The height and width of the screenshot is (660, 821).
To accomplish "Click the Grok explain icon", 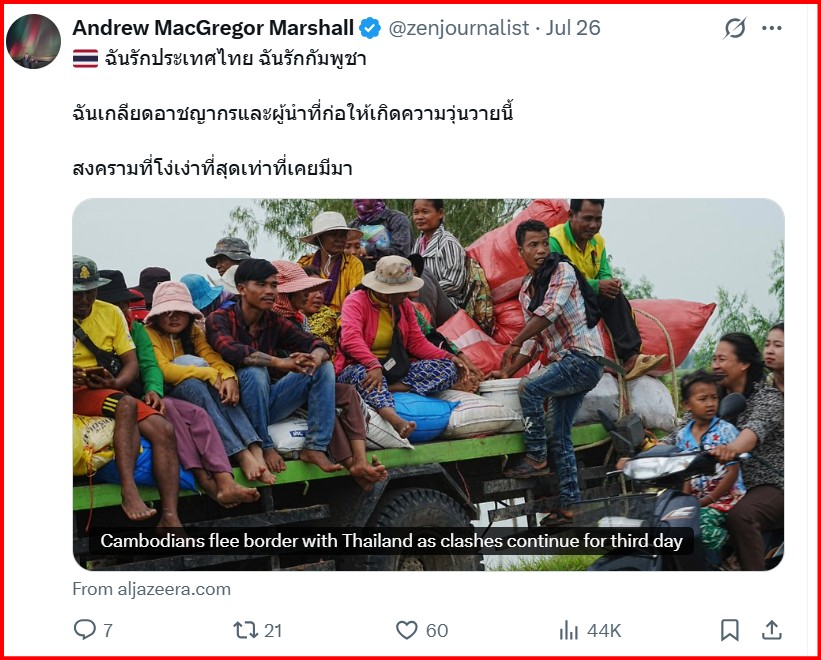I will coord(735,28).
